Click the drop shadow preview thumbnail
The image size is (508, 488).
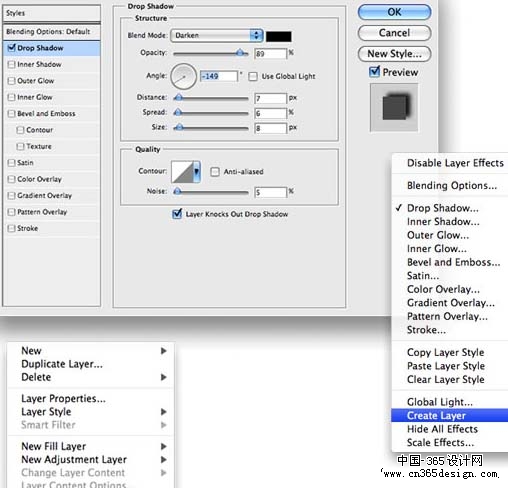[394, 107]
